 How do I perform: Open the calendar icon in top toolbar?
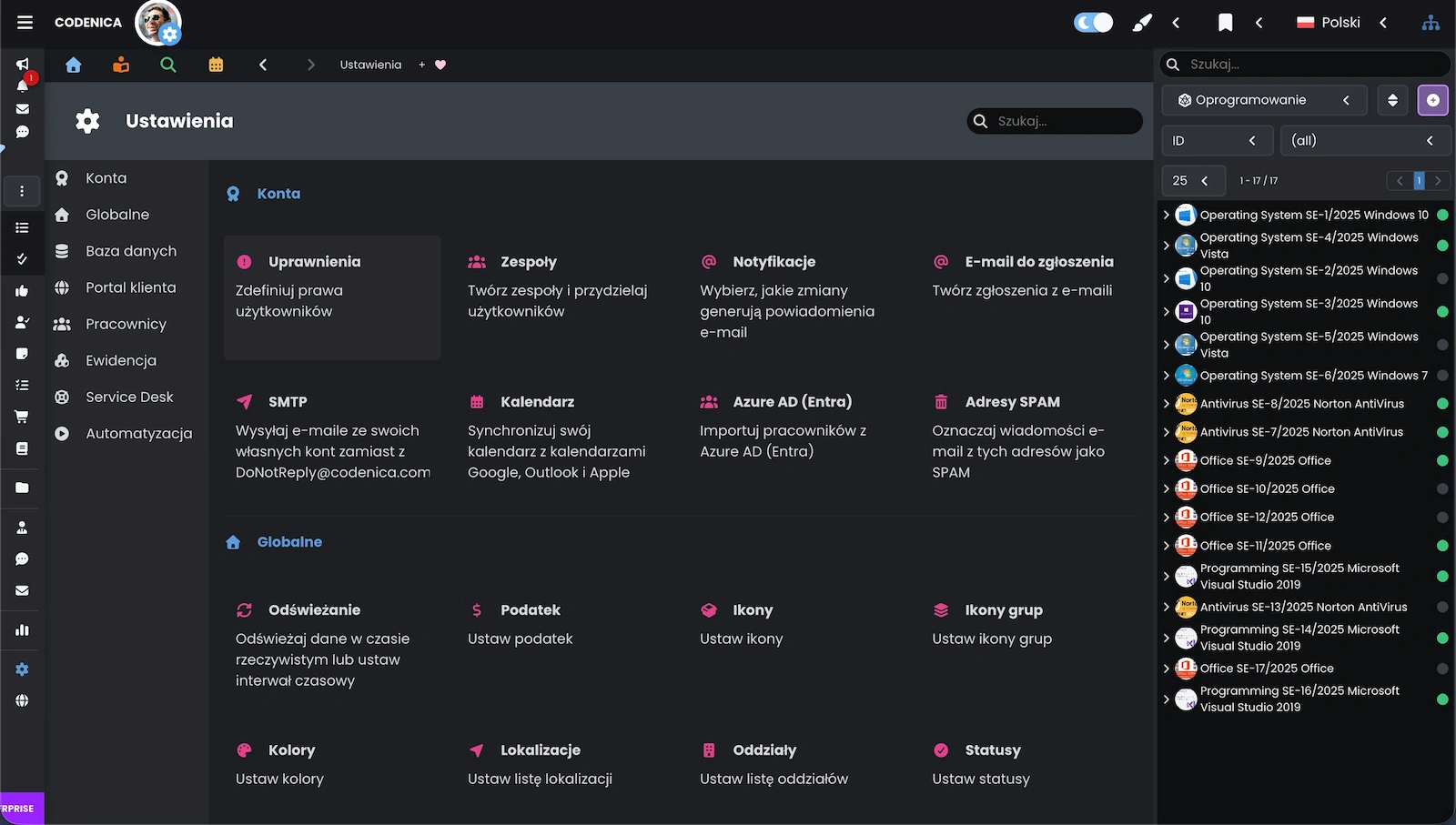[216, 65]
